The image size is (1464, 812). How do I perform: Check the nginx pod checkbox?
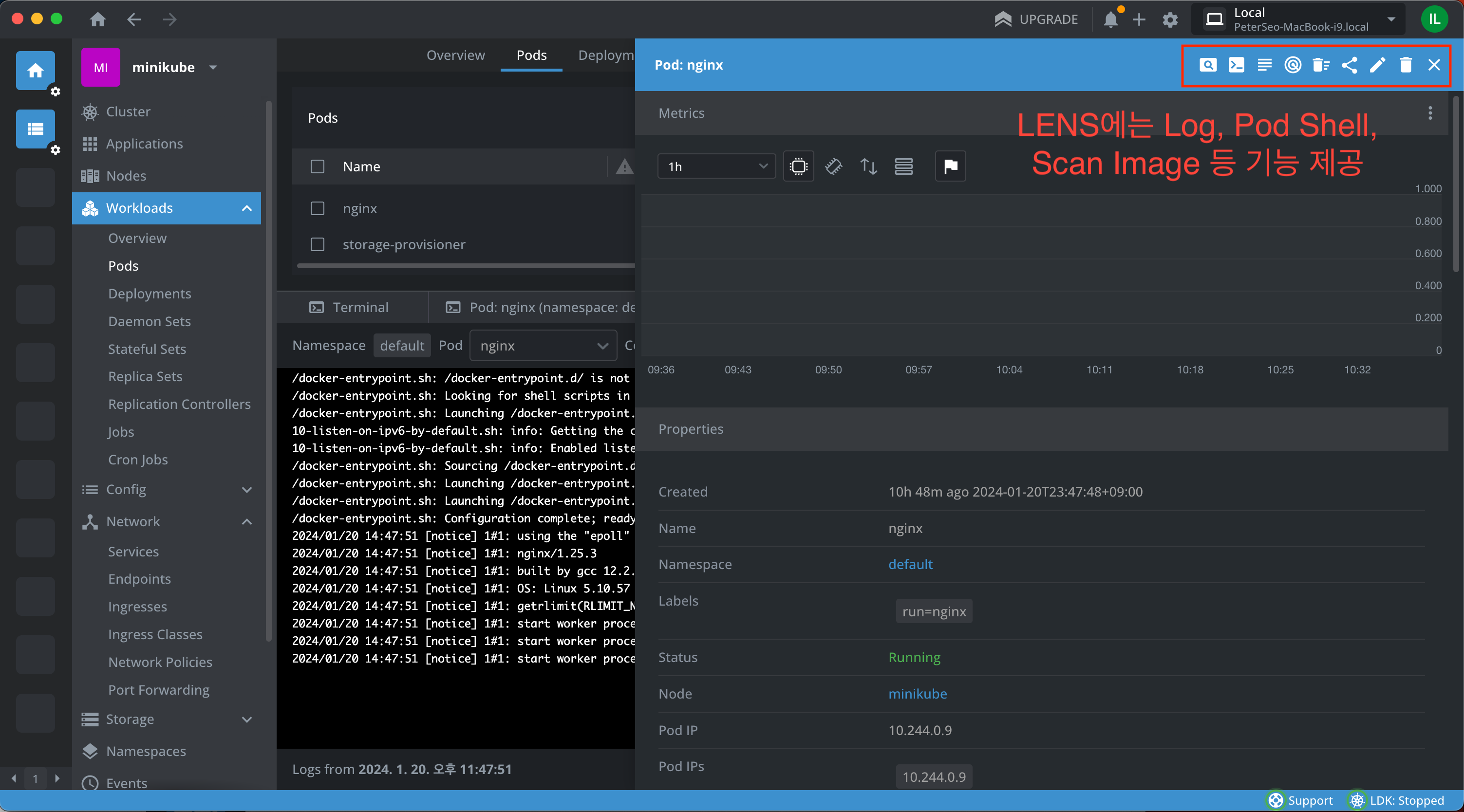[x=317, y=208]
